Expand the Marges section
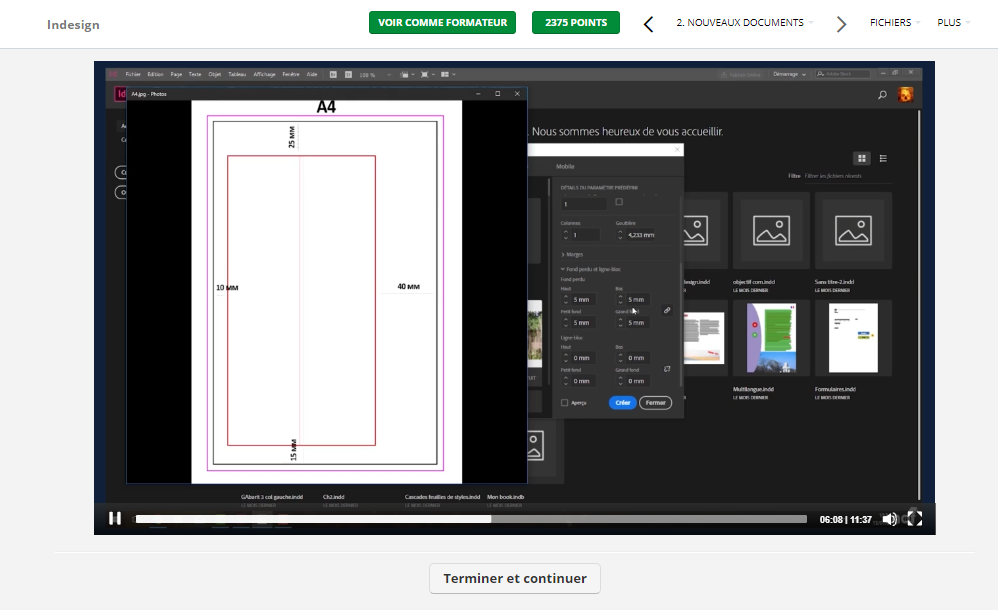The width and height of the screenshot is (998, 610). click(572, 254)
